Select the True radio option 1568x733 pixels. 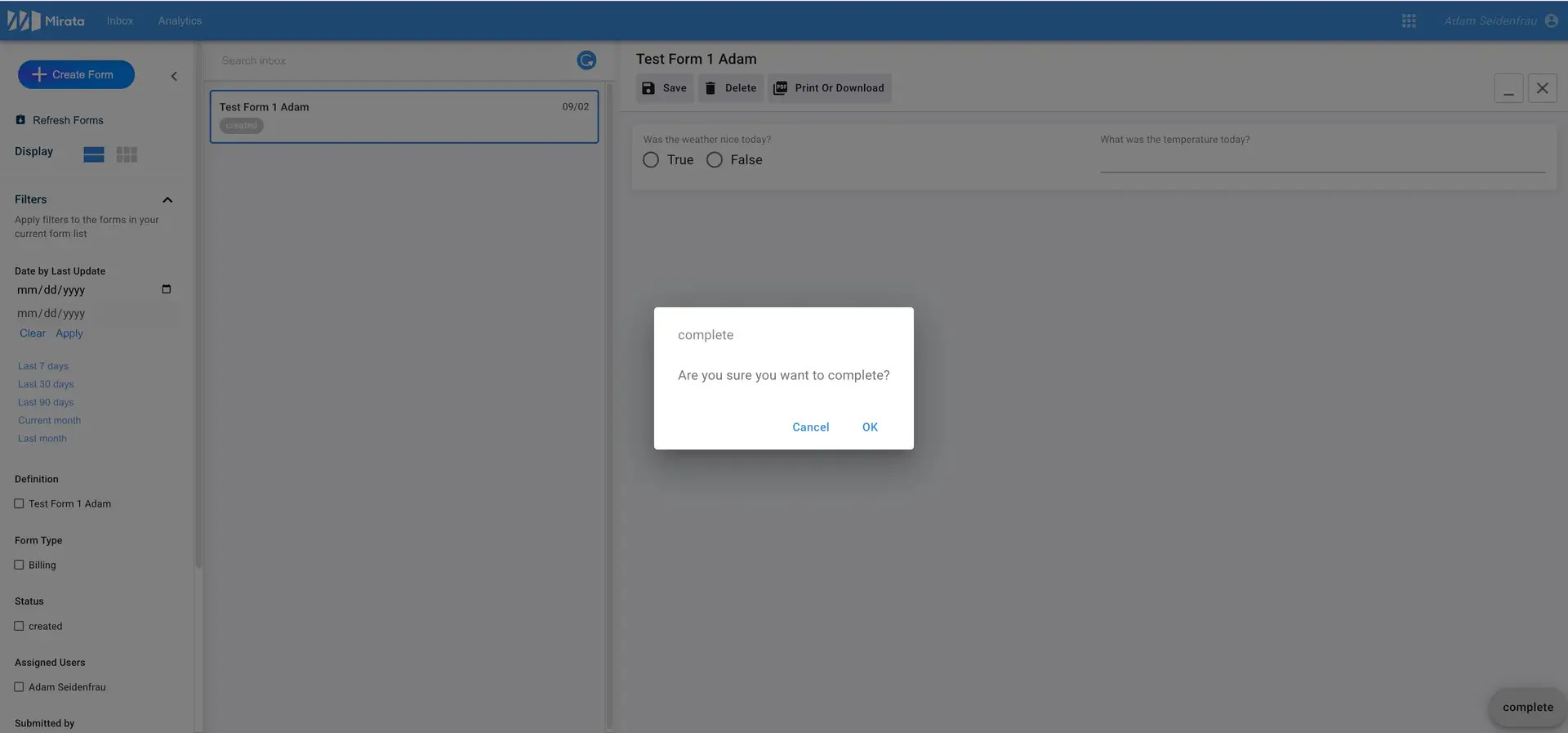coord(651,160)
